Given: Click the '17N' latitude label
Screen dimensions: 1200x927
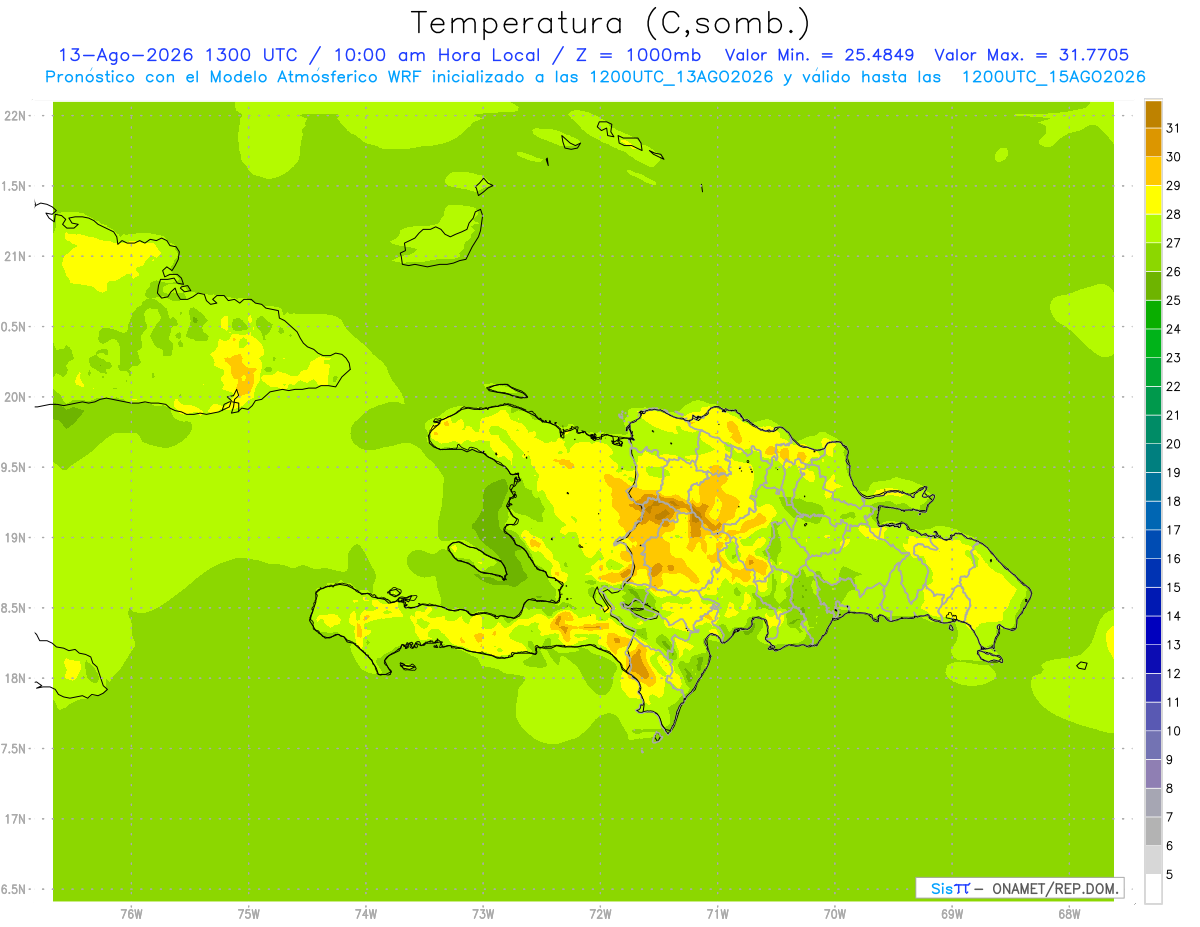Looking at the screenshot, I should 15,819.
